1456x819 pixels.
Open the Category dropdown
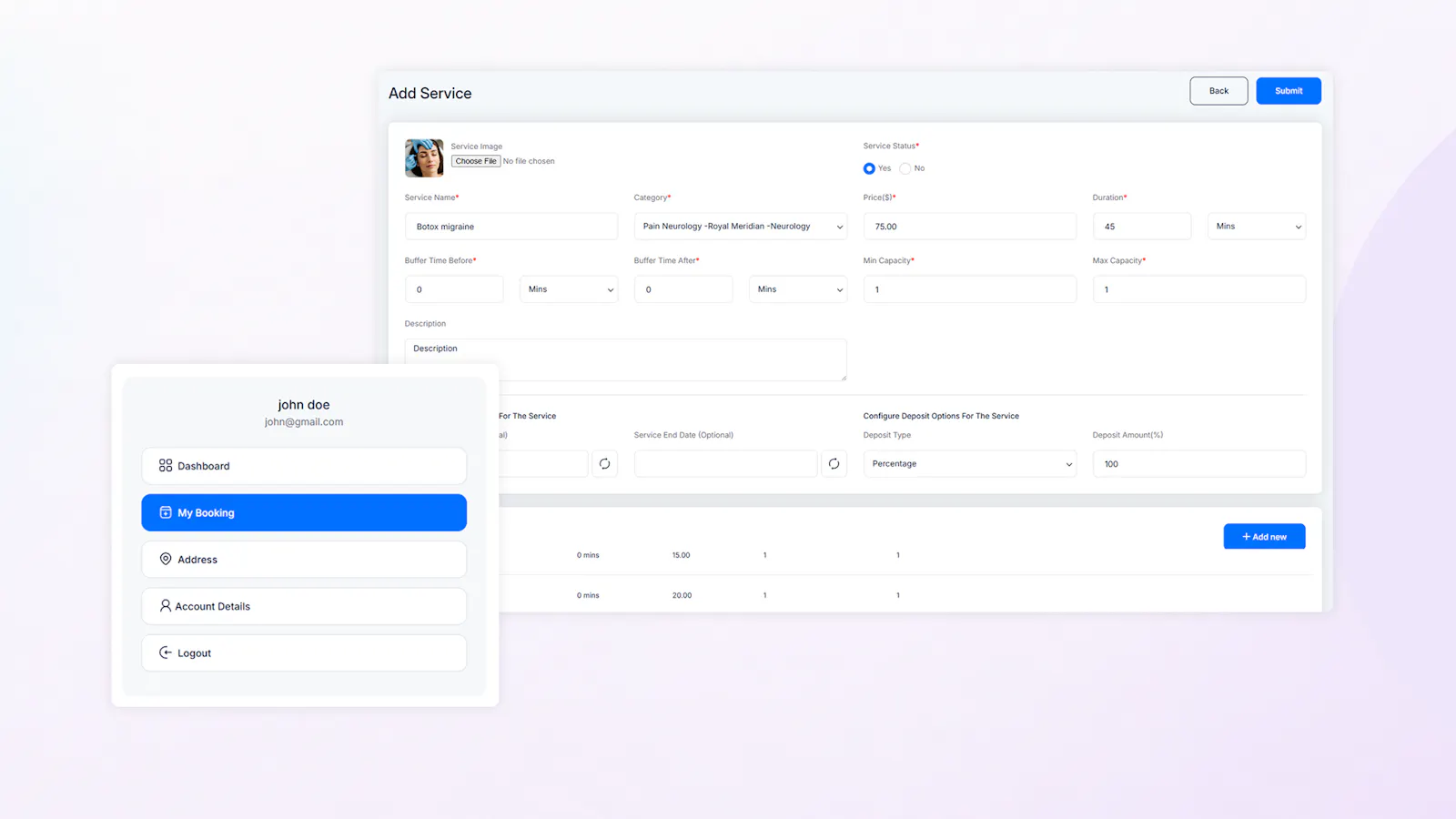(741, 227)
